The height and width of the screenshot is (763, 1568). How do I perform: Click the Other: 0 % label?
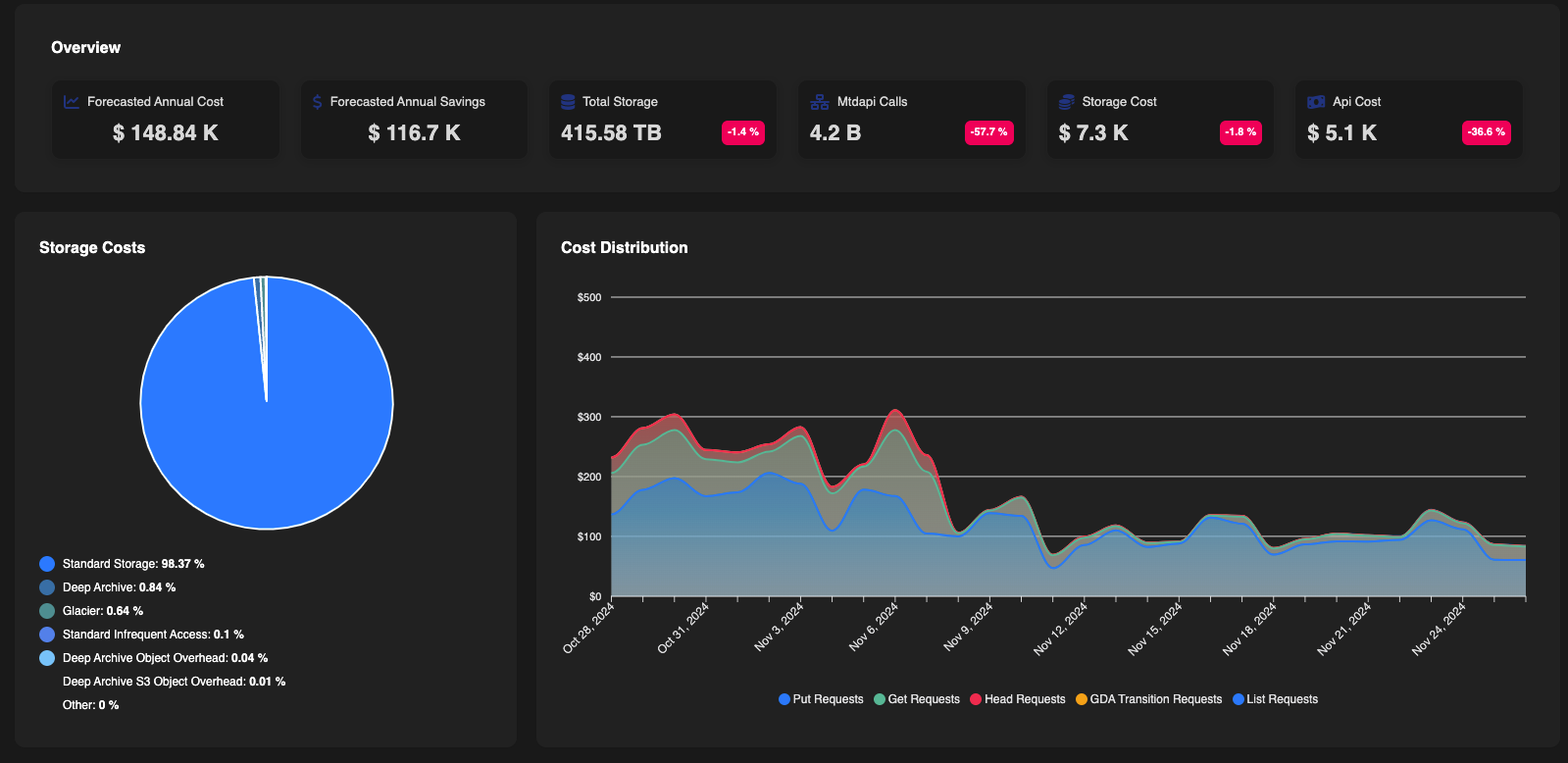[x=91, y=705]
